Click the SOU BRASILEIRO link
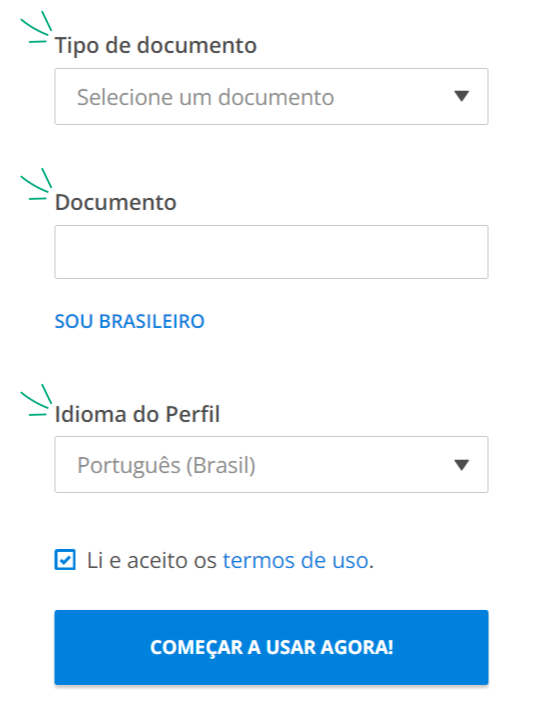 (130, 321)
